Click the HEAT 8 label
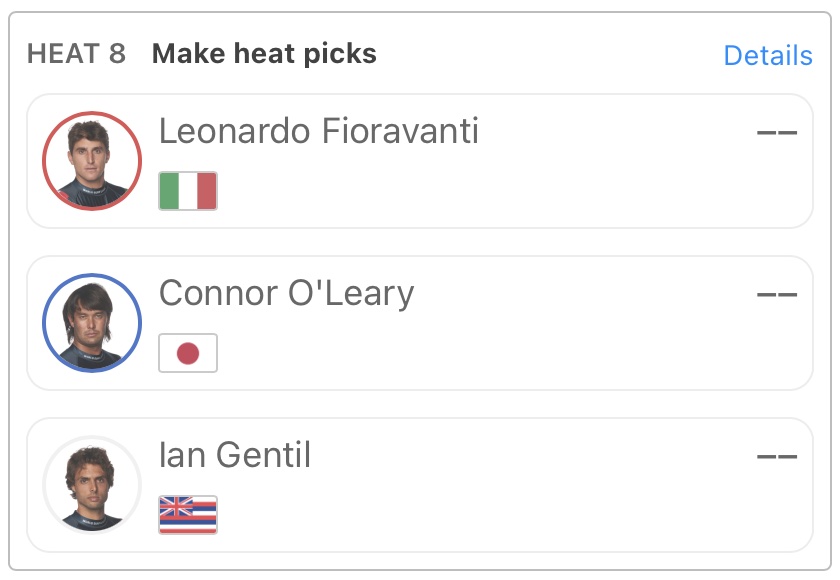840x580 pixels. click(76, 54)
